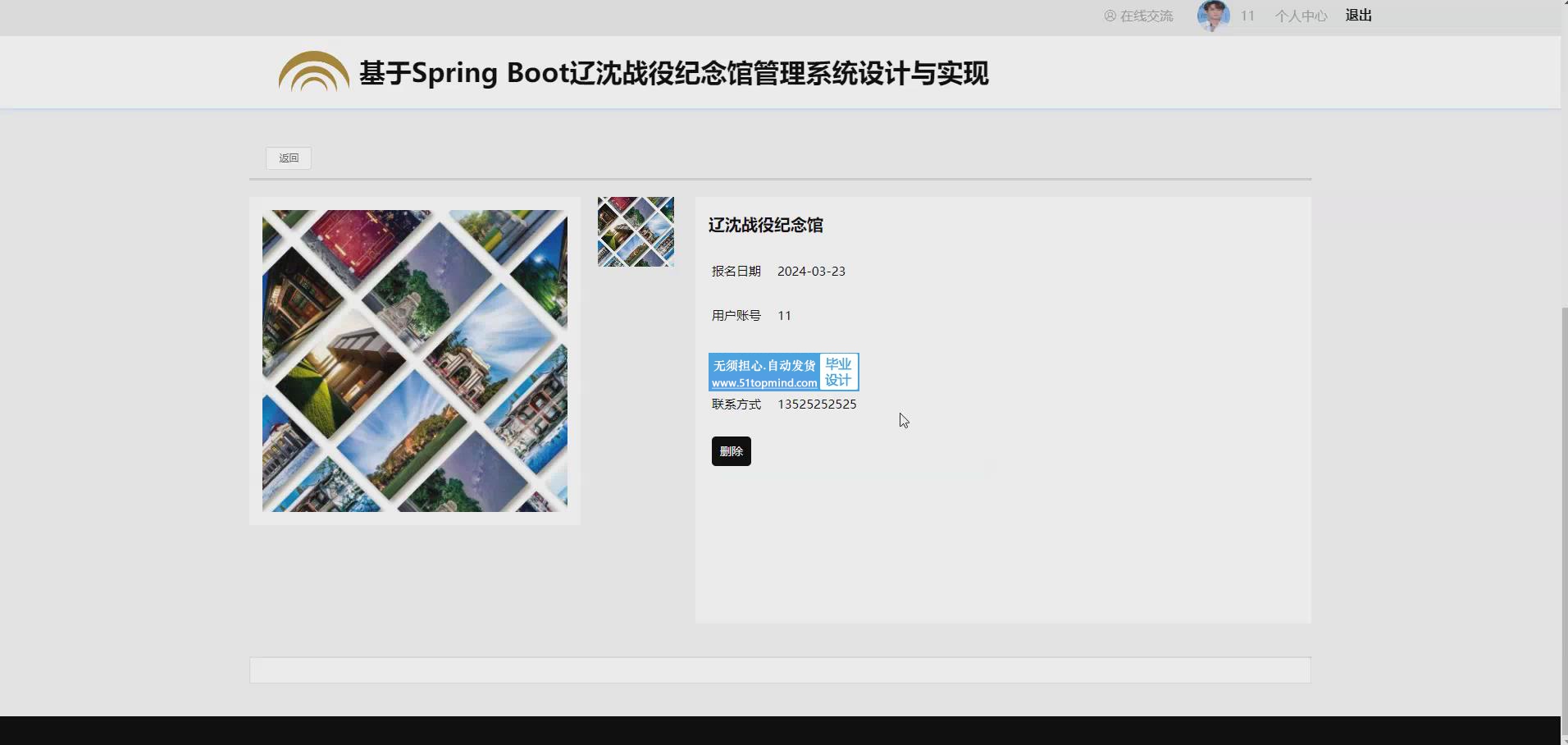Image resolution: width=1568 pixels, height=745 pixels.
Task: Open 个人中心 personal center
Action: 1301,16
